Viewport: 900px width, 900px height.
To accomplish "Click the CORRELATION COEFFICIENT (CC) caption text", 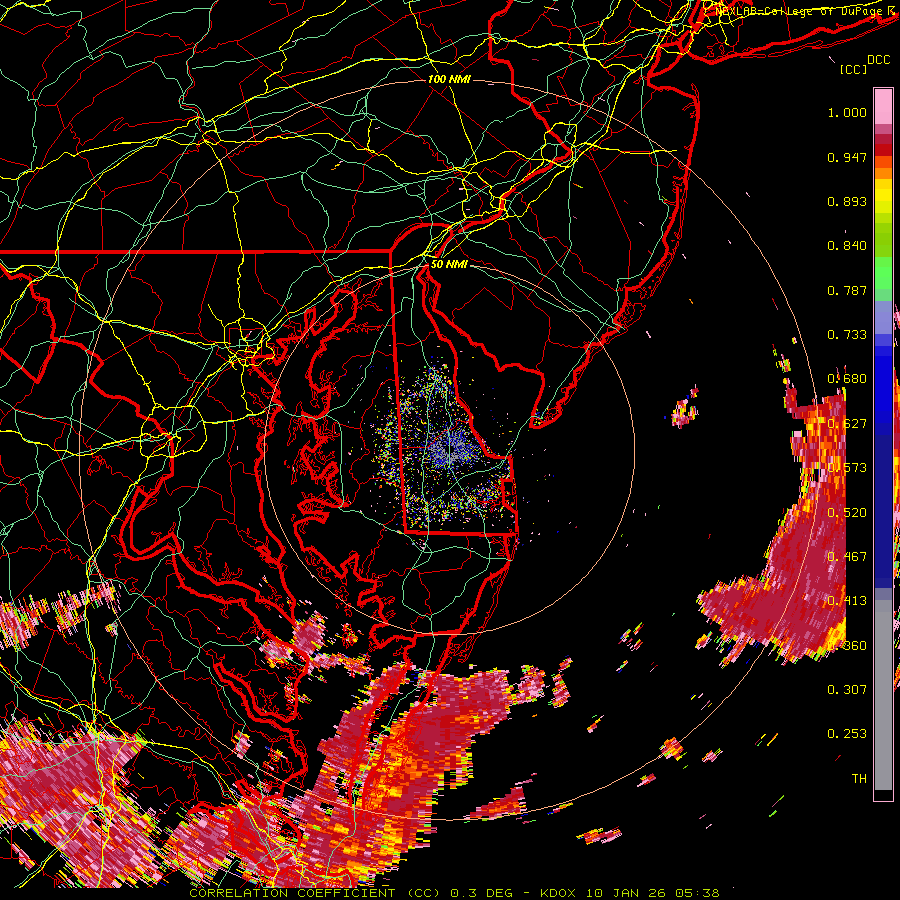I will [315, 893].
